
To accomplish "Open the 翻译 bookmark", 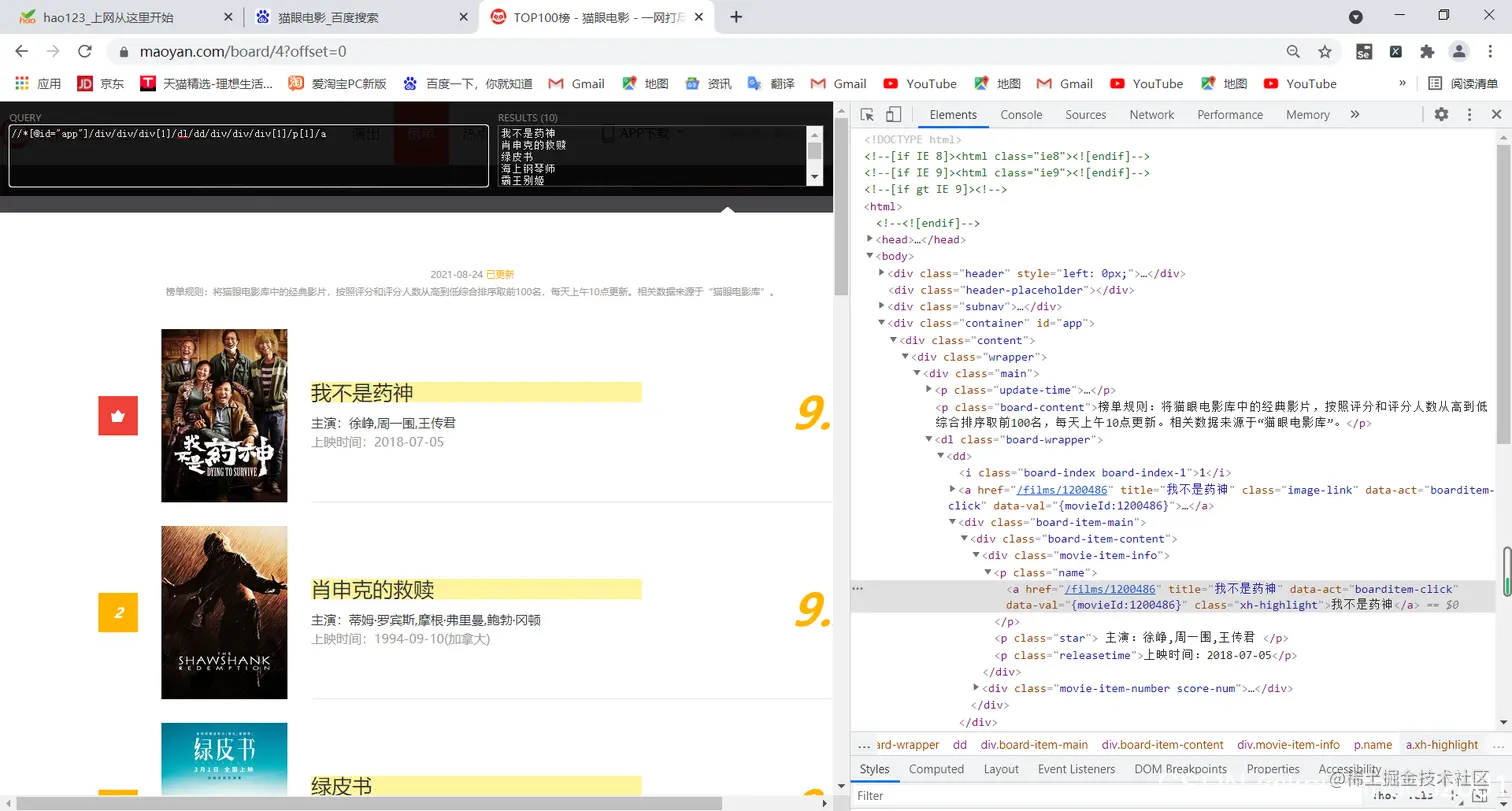I will coord(771,84).
